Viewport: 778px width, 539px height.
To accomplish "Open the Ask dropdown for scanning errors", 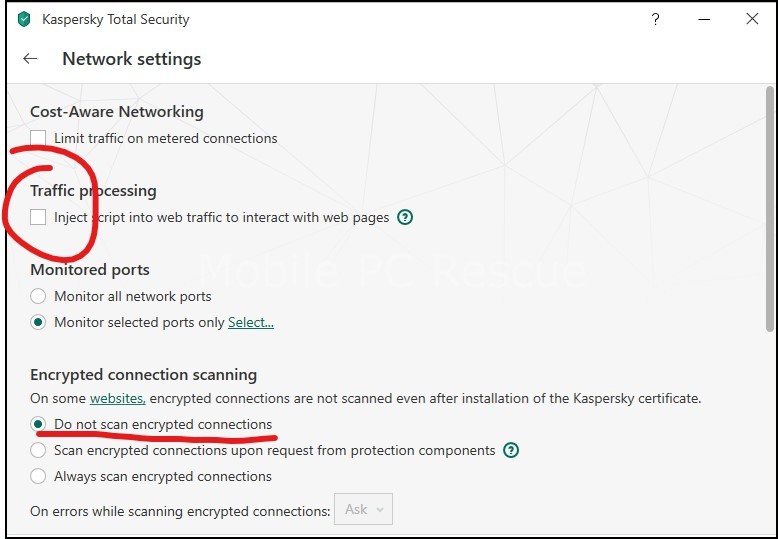I will pos(363,509).
